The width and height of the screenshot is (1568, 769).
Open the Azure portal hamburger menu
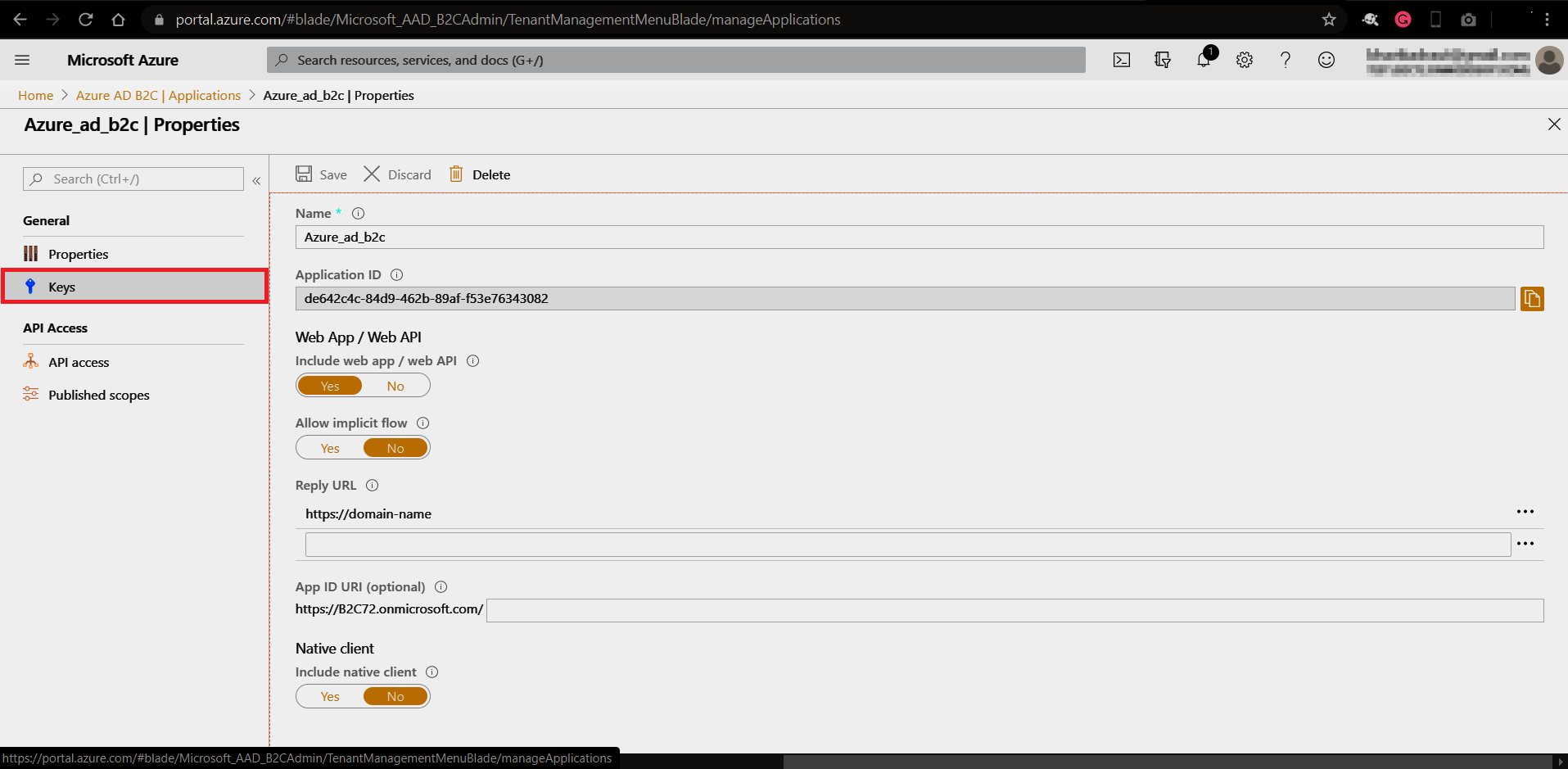22,60
